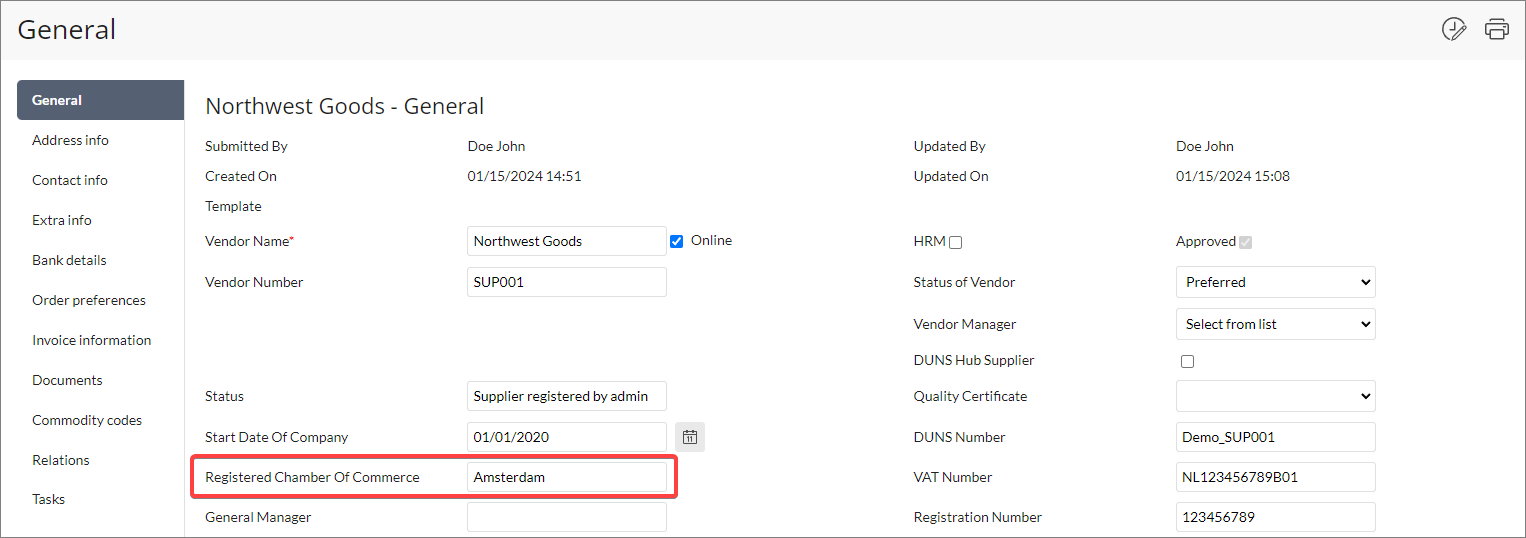The image size is (1526, 538).
Task: Open Contact info section
Action: (70, 180)
